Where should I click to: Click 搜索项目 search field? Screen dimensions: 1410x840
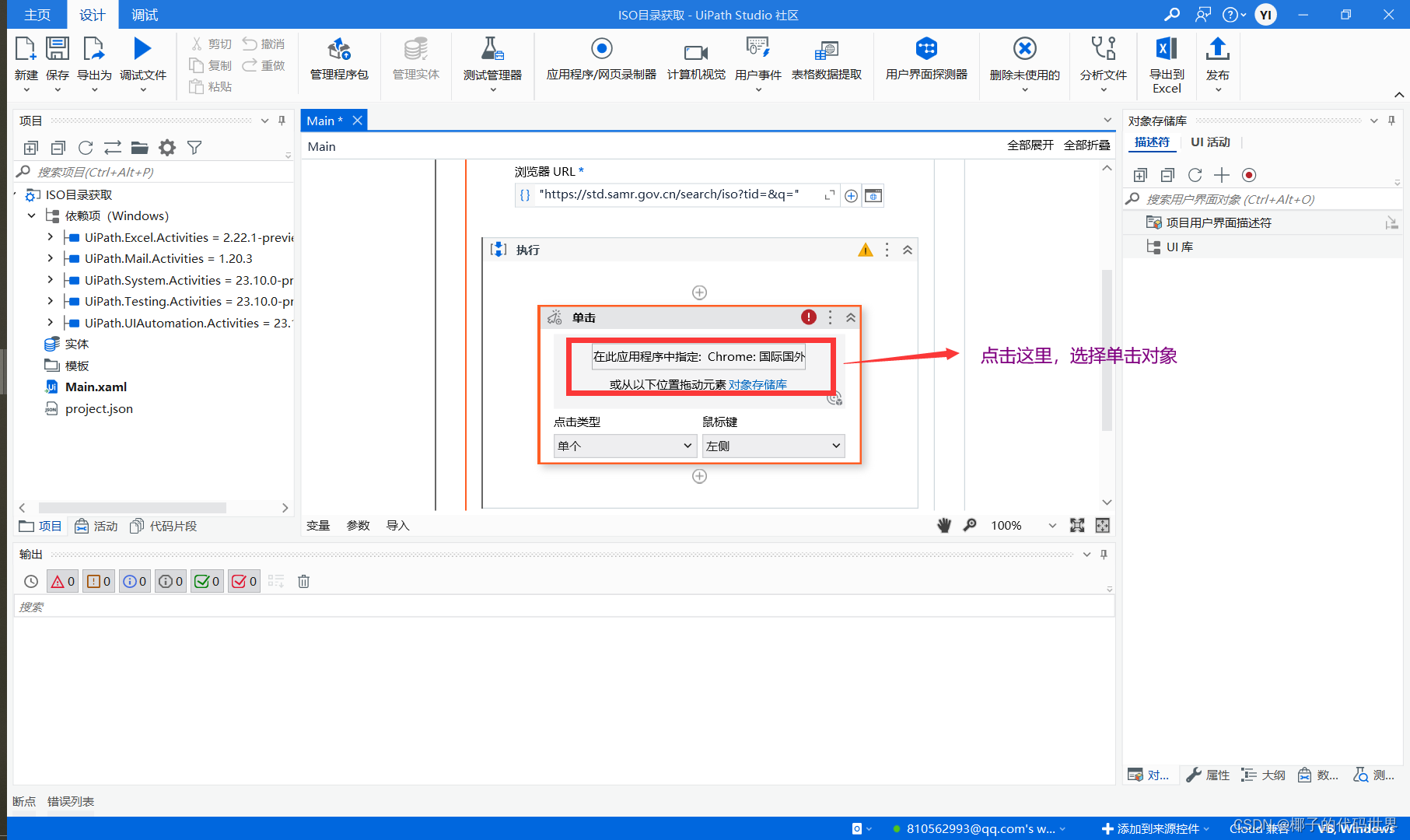[x=153, y=172]
